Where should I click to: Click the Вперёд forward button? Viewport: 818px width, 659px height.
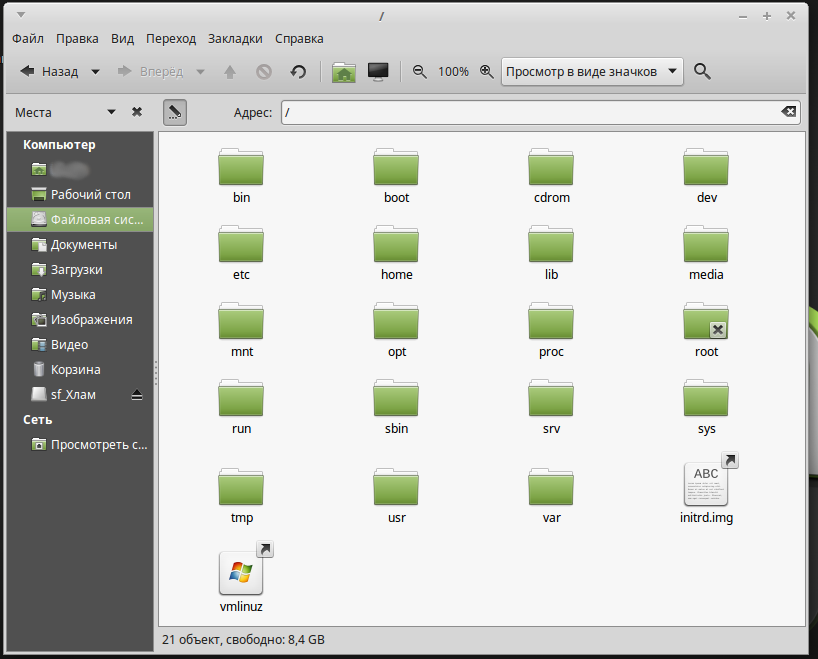pos(150,71)
